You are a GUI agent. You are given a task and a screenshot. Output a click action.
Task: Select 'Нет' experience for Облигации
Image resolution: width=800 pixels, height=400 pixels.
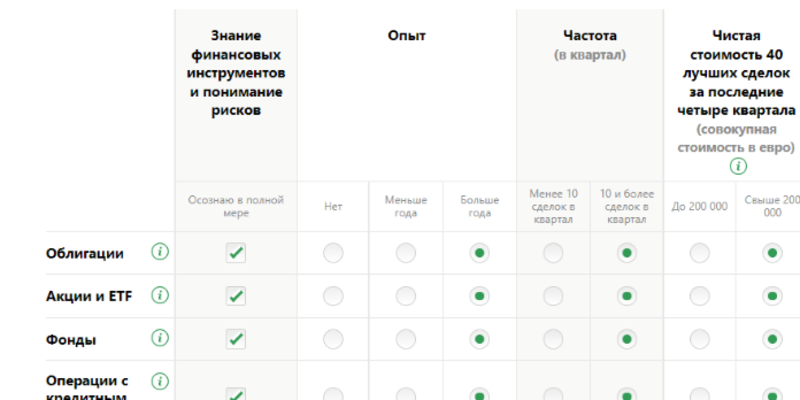tap(333, 253)
